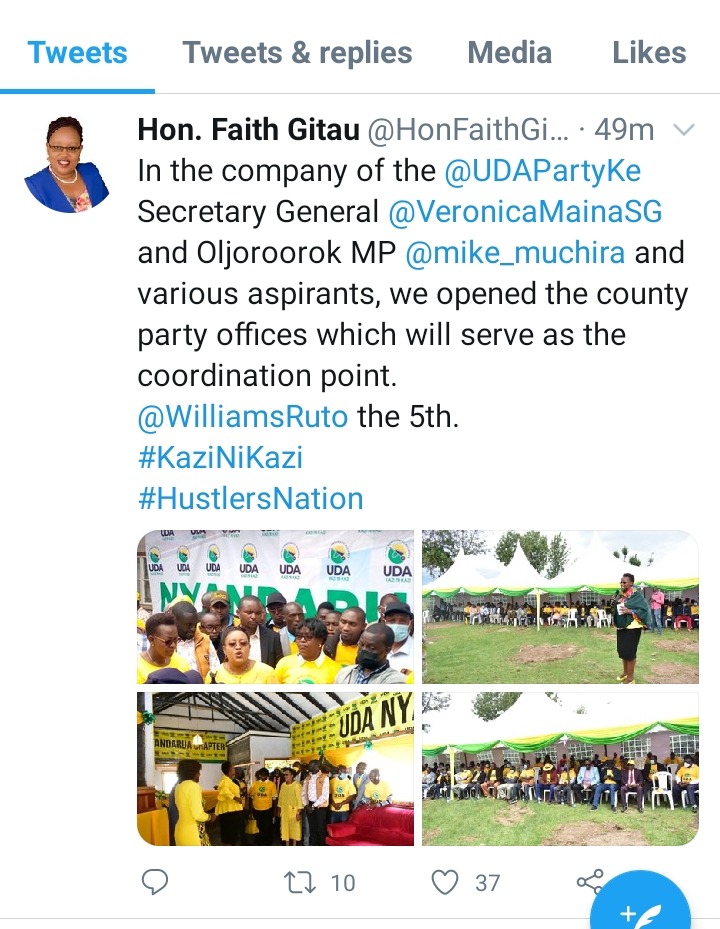Screen dimensions: 720x929
Task: Select the Likes tab
Action: point(649,52)
